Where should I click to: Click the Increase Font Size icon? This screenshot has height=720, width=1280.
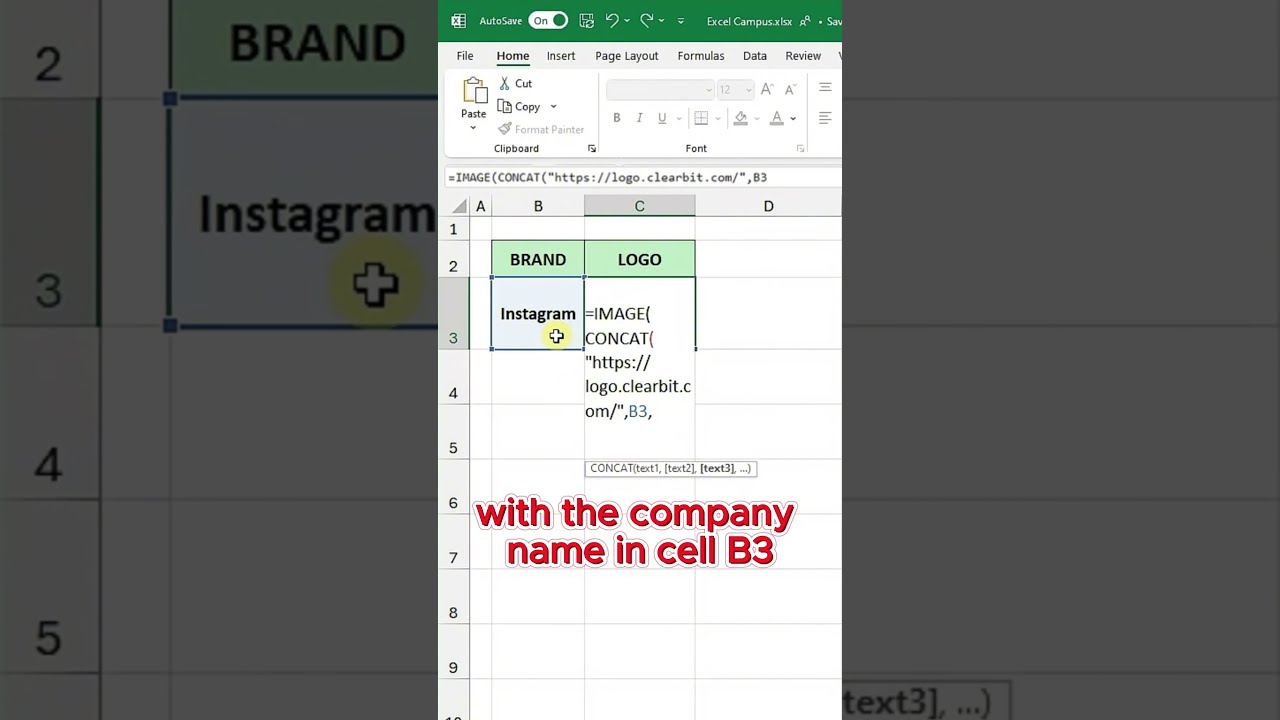pyautogui.click(x=767, y=90)
